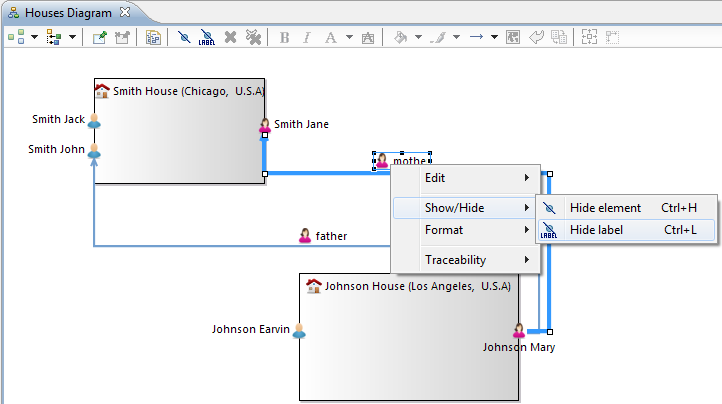Click the font color 'A' toolbar icon
This screenshot has height=404, width=722.
(330, 37)
